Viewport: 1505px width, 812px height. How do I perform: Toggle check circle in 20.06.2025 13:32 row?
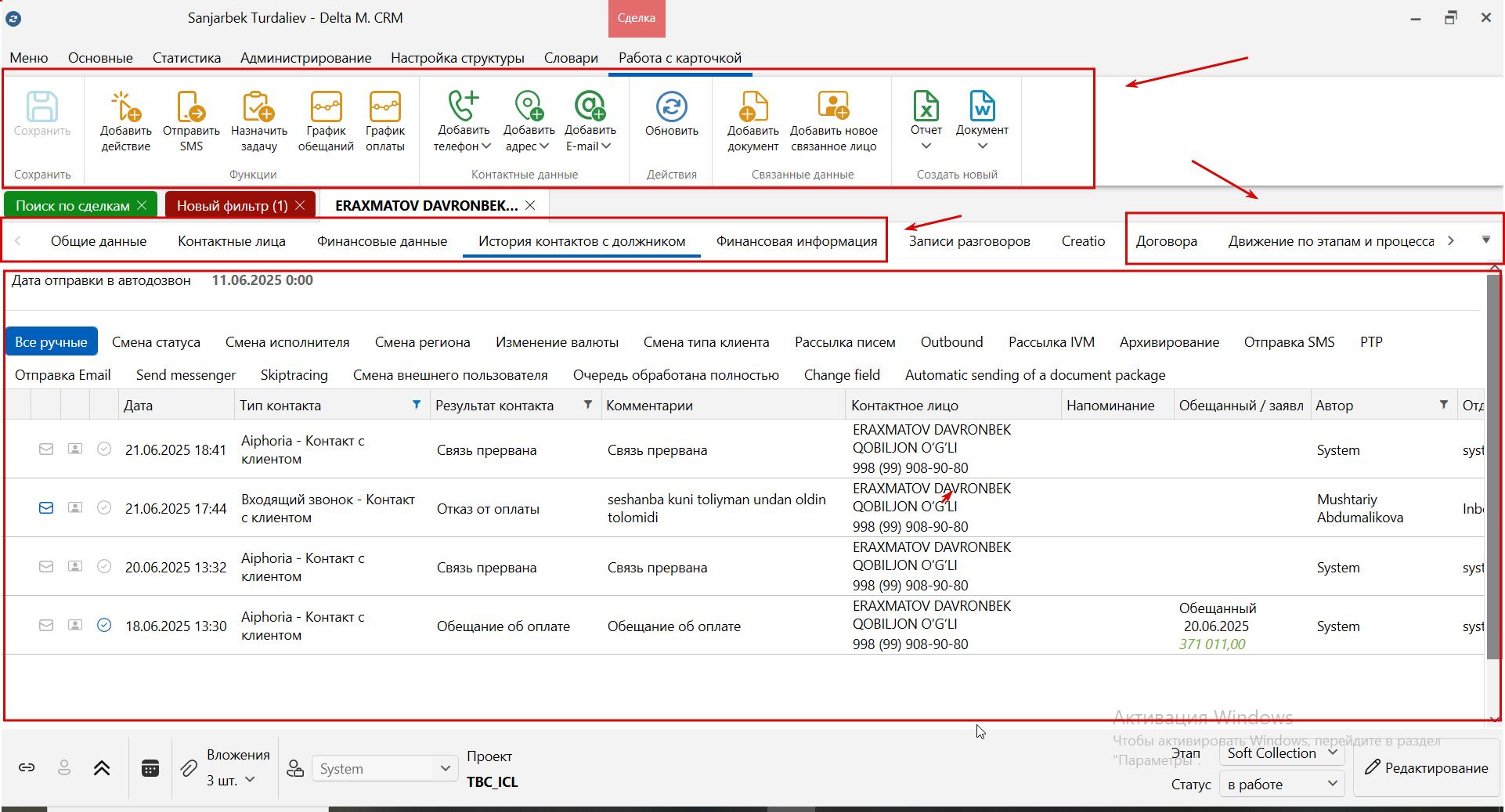click(104, 566)
